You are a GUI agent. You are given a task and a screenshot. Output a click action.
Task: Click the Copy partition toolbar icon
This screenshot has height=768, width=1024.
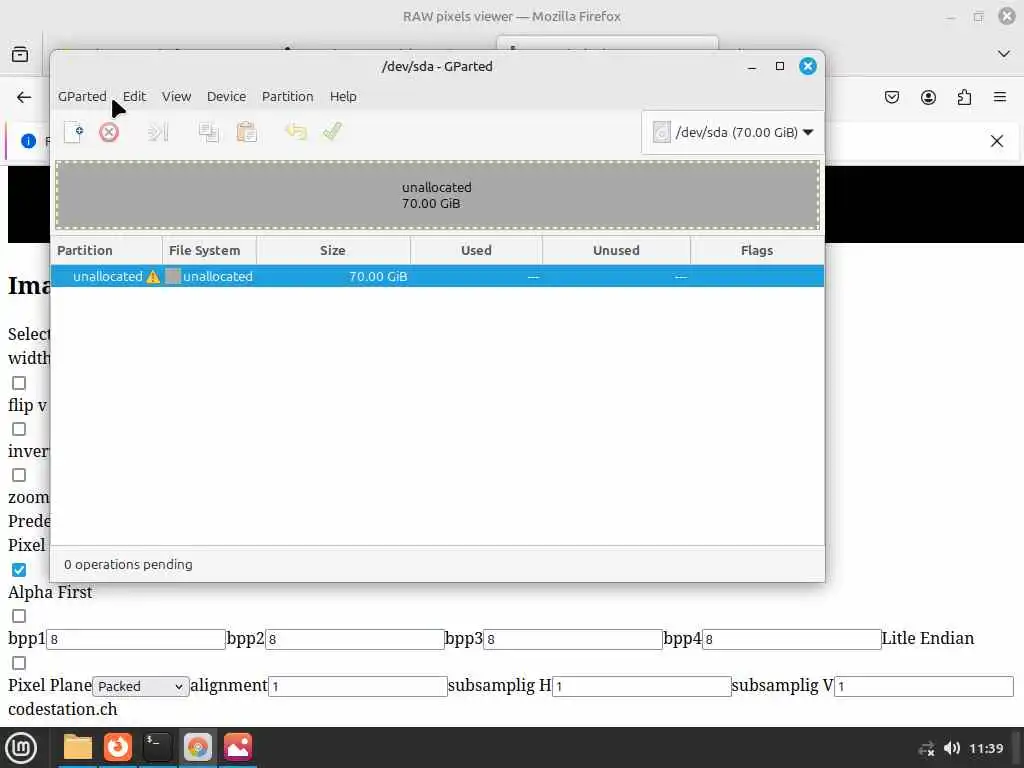[x=208, y=133]
